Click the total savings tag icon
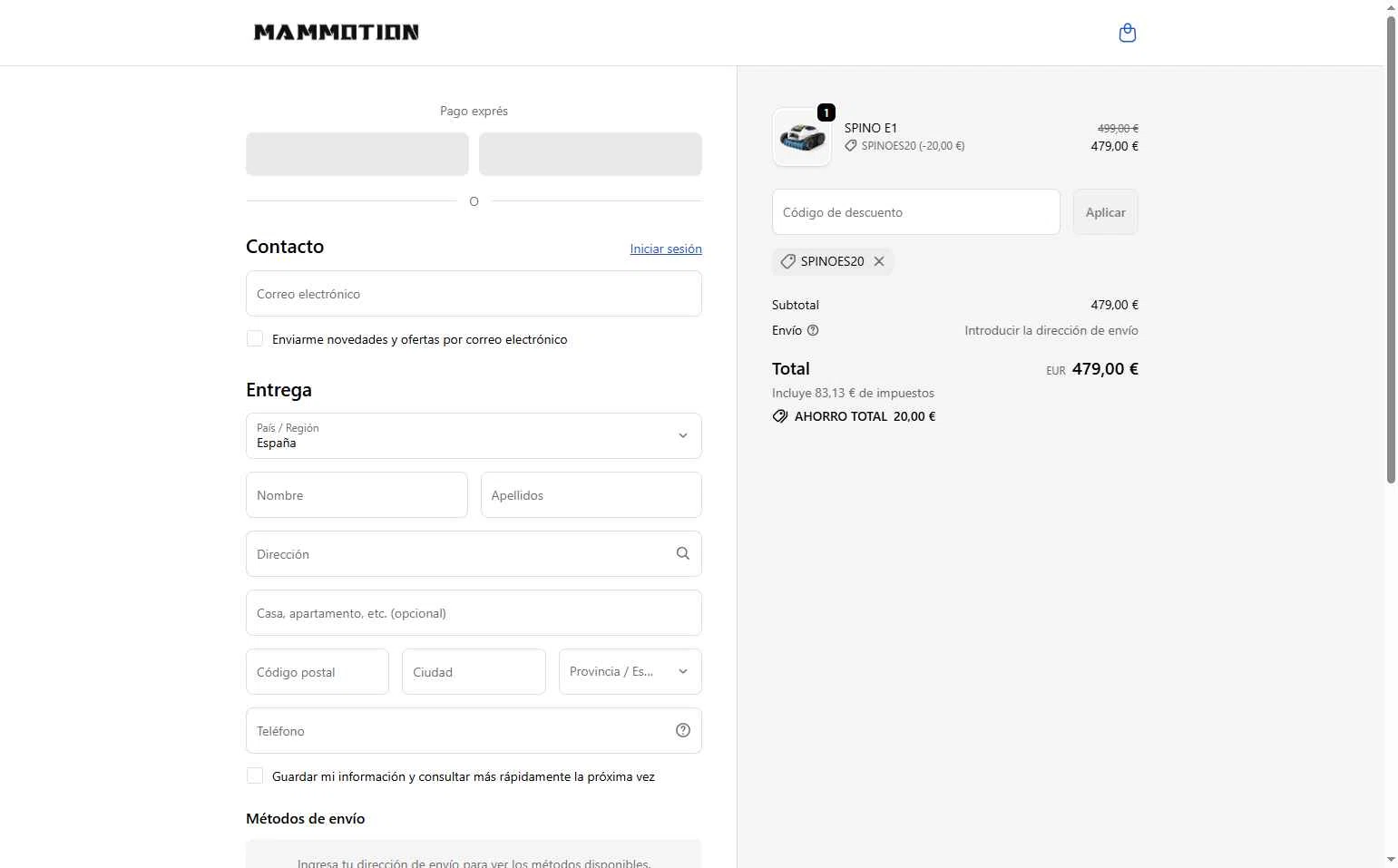This screenshot has height=868, width=1398. tap(780, 416)
